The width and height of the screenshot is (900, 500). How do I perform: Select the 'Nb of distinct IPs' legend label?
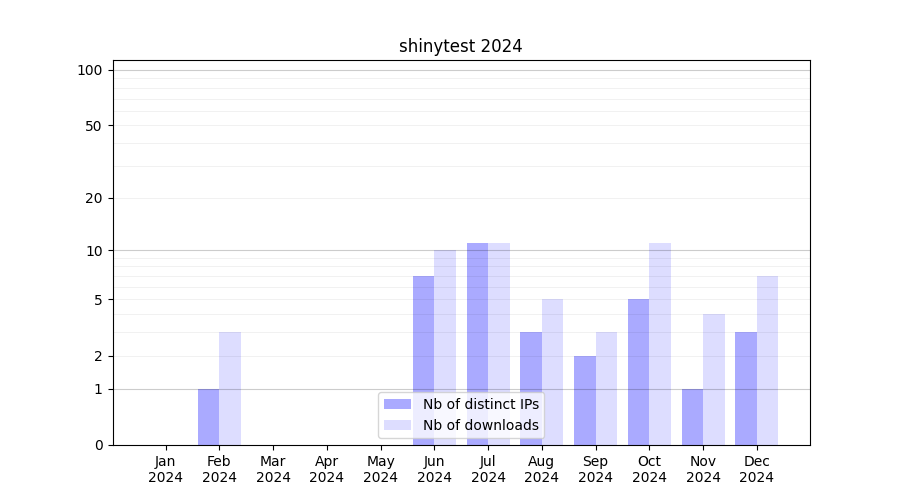480,404
